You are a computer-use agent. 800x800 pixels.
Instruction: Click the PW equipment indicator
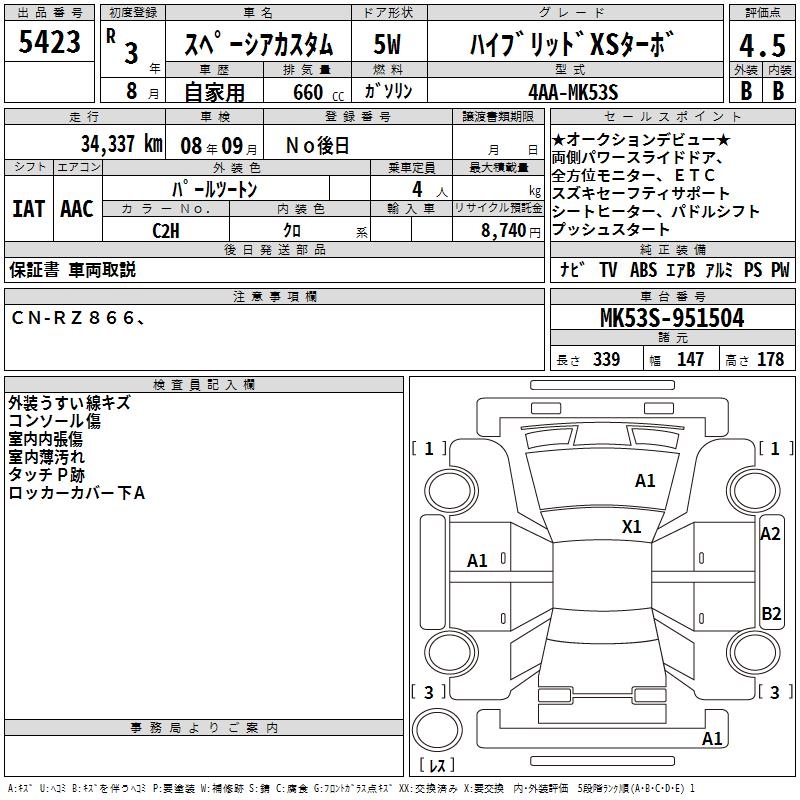780,270
